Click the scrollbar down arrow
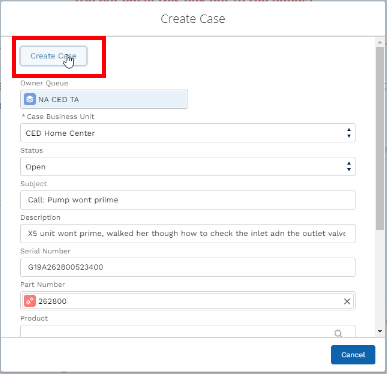The width and height of the screenshot is (387, 374). [x=380, y=331]
